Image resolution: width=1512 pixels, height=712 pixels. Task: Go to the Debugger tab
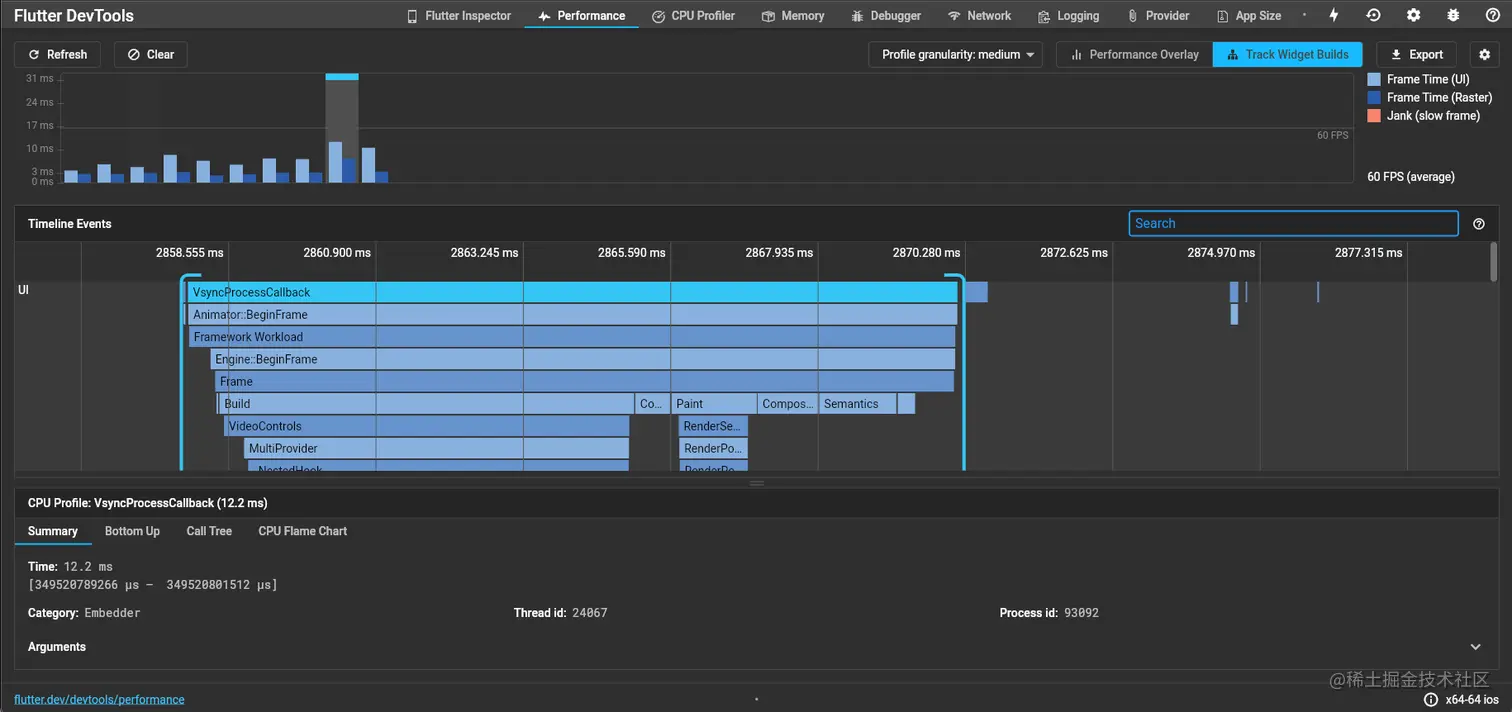(x=886, y=16)
